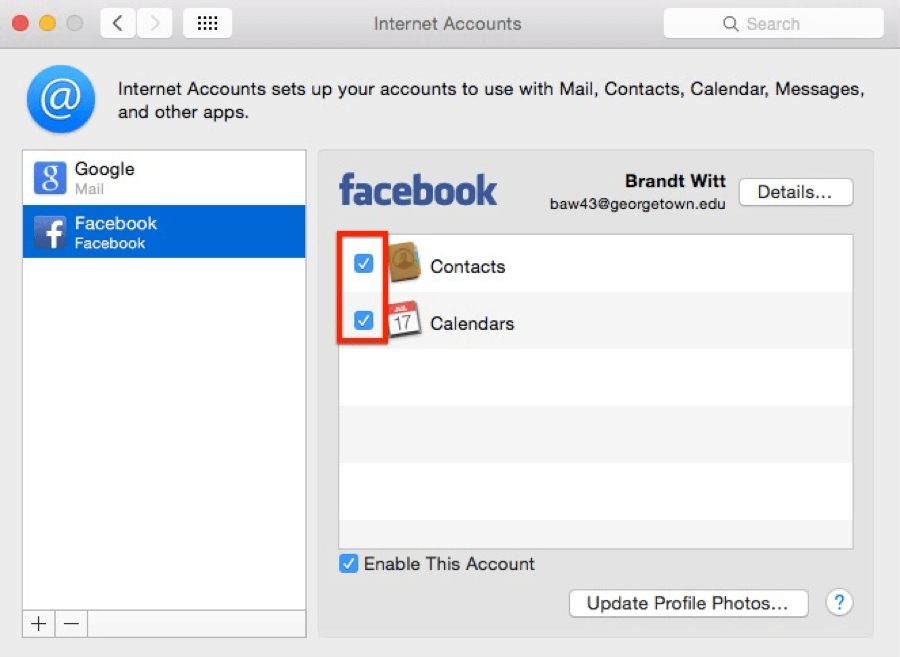
Task: Click the Facebook icon in accounts list
Action: point(50,232)
